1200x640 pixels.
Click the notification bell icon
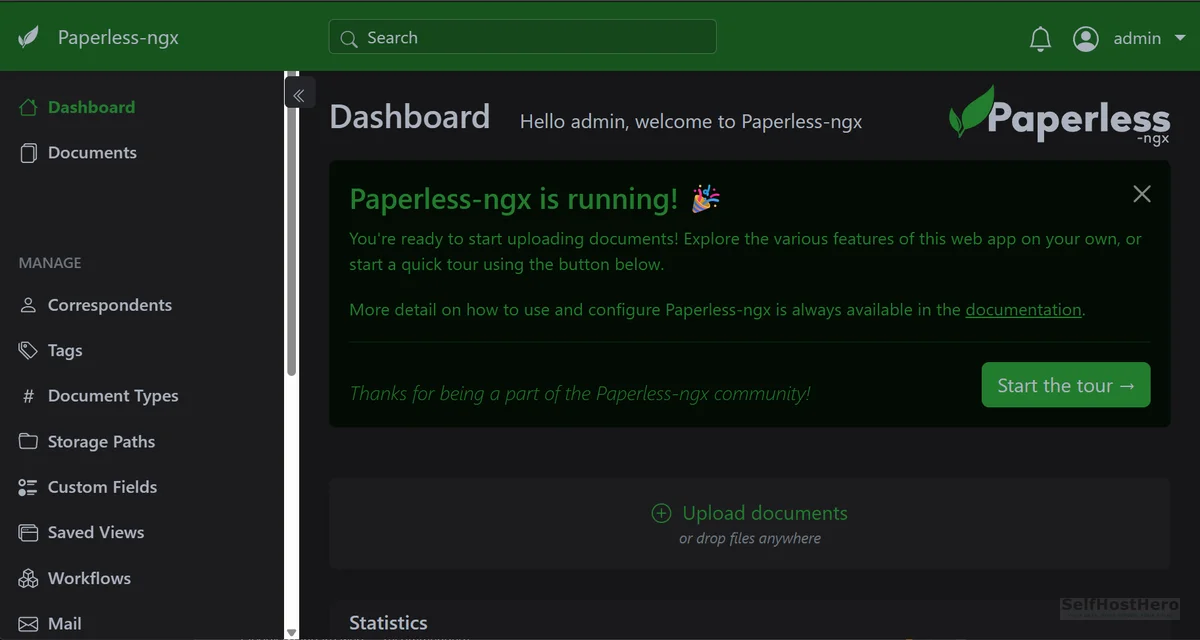pyautogui.click(x=1040, y=38)
